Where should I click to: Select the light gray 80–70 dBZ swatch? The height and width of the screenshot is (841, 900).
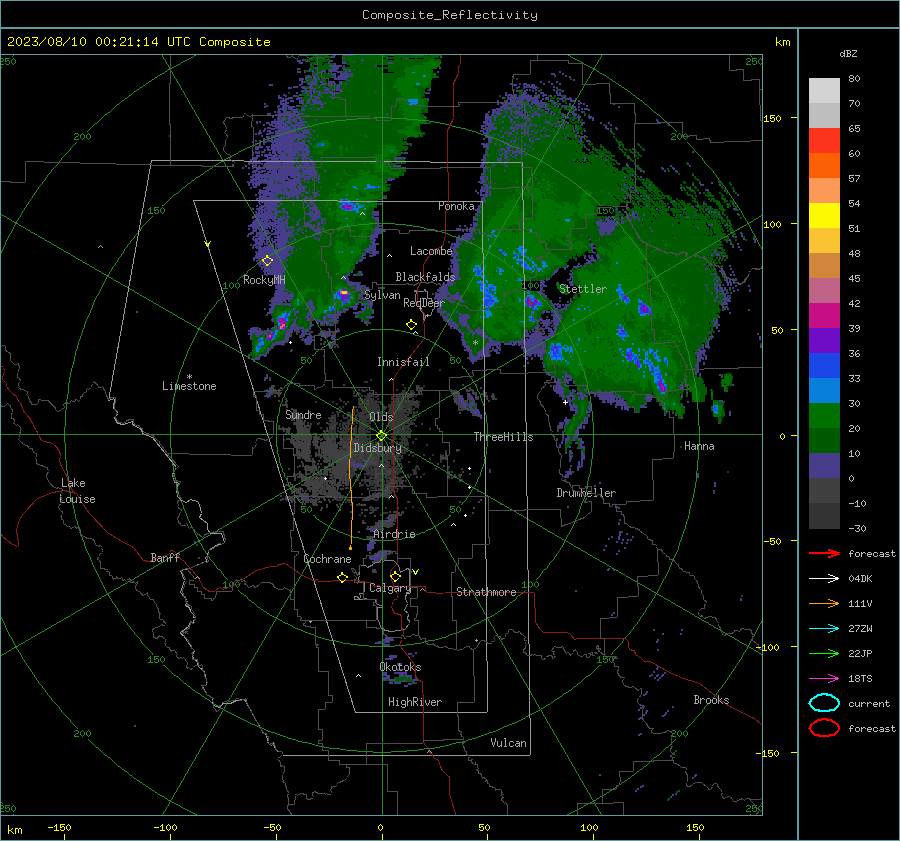pyautogui.click(x=824, y=91)
